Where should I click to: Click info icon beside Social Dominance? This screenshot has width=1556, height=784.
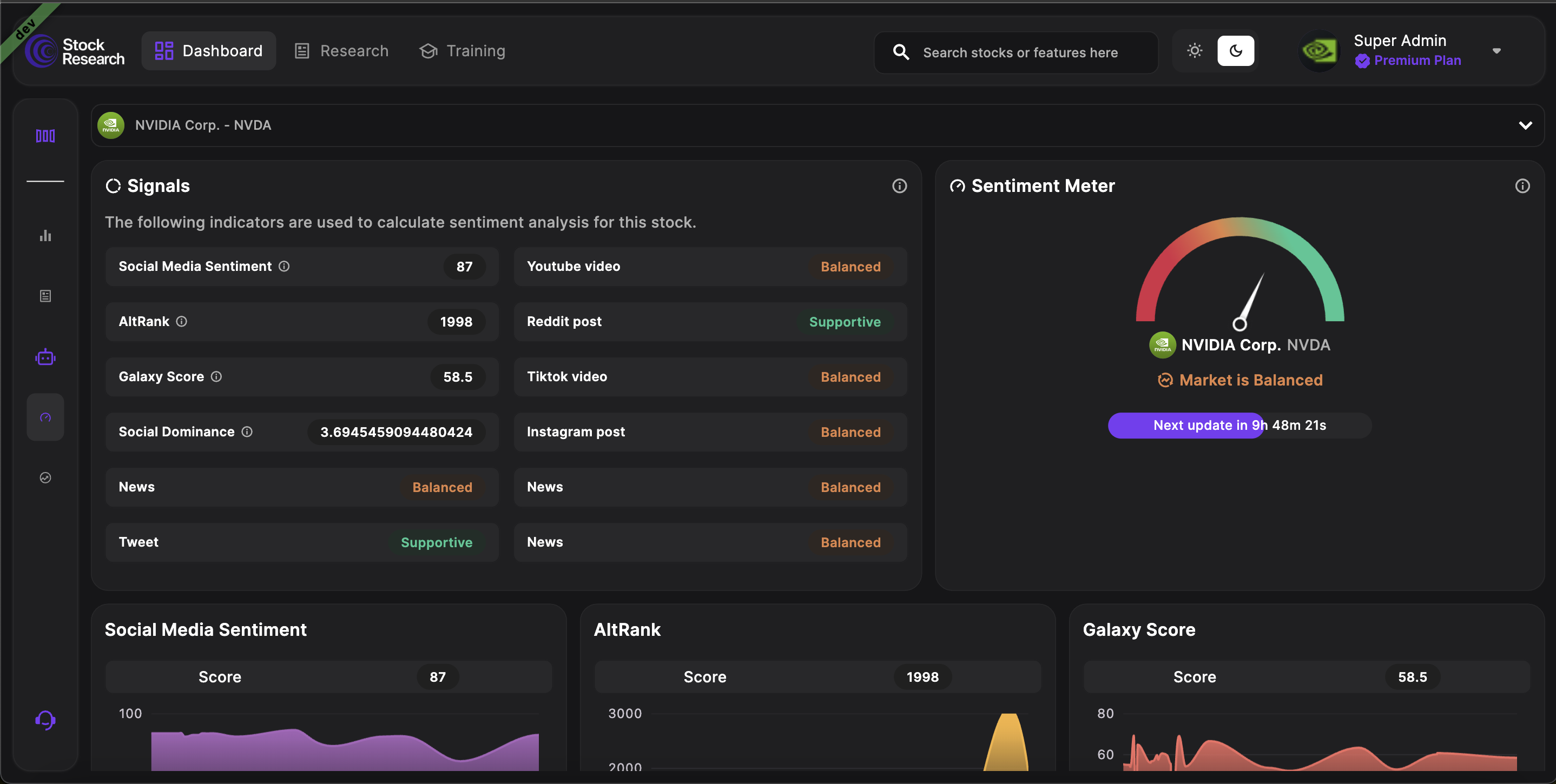pos(247,431)
